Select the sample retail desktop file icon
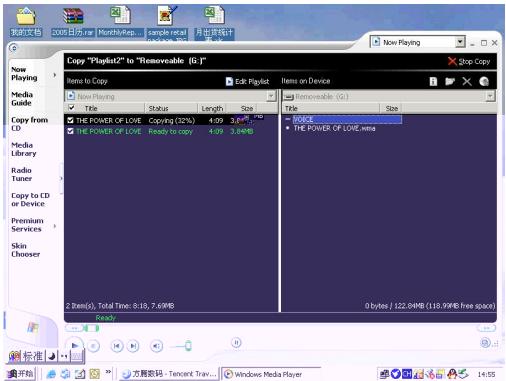 pos(167,23)
